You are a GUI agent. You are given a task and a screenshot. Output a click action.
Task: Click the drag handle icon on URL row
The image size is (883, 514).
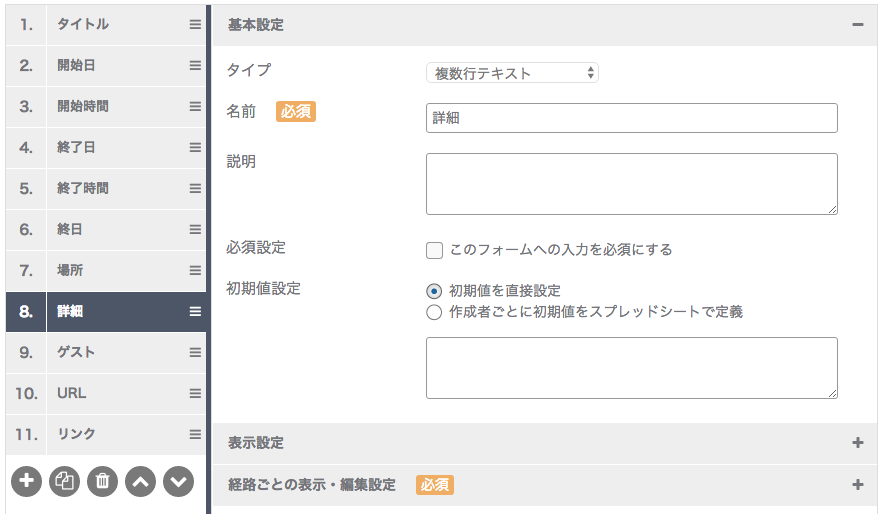pos(195,394)
